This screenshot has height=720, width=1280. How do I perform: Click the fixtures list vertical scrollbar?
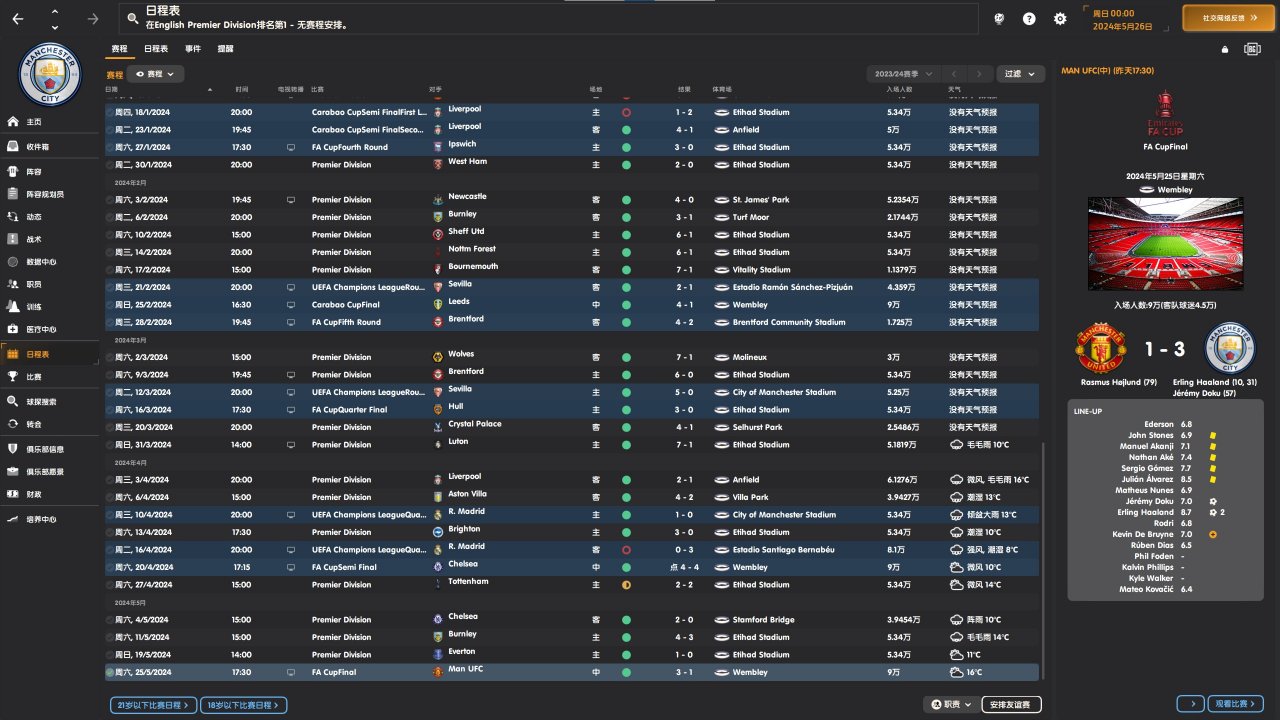coord(1043,560)
